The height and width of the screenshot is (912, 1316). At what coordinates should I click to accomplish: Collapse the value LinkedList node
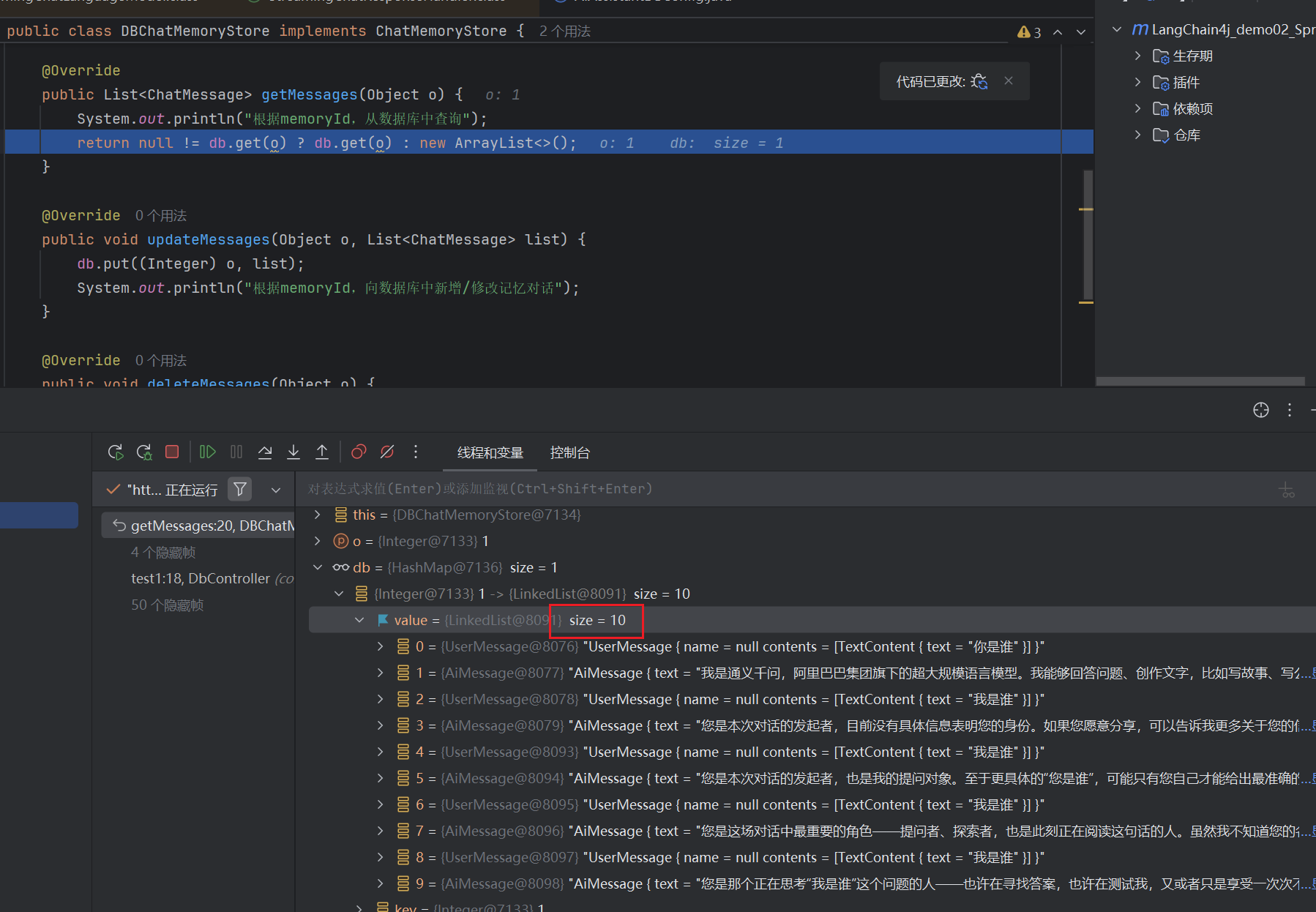359,620
